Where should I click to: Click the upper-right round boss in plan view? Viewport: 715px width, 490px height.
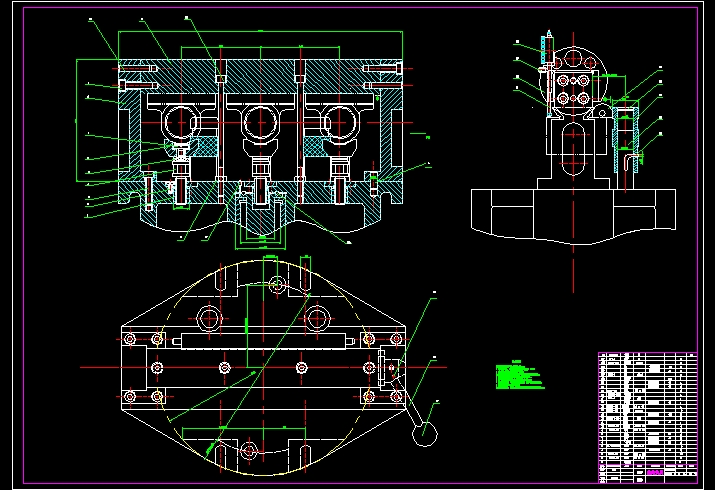tap(317, 318)
